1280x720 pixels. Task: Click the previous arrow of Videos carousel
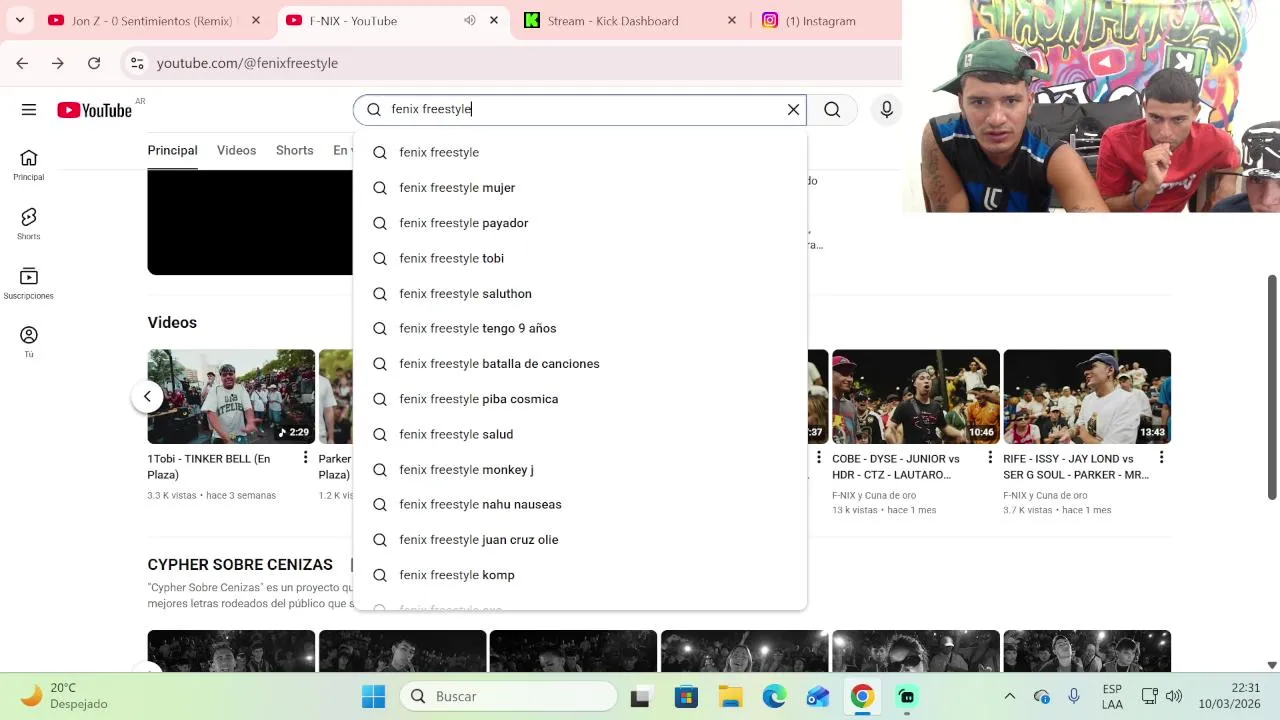(x=147, y=396)
